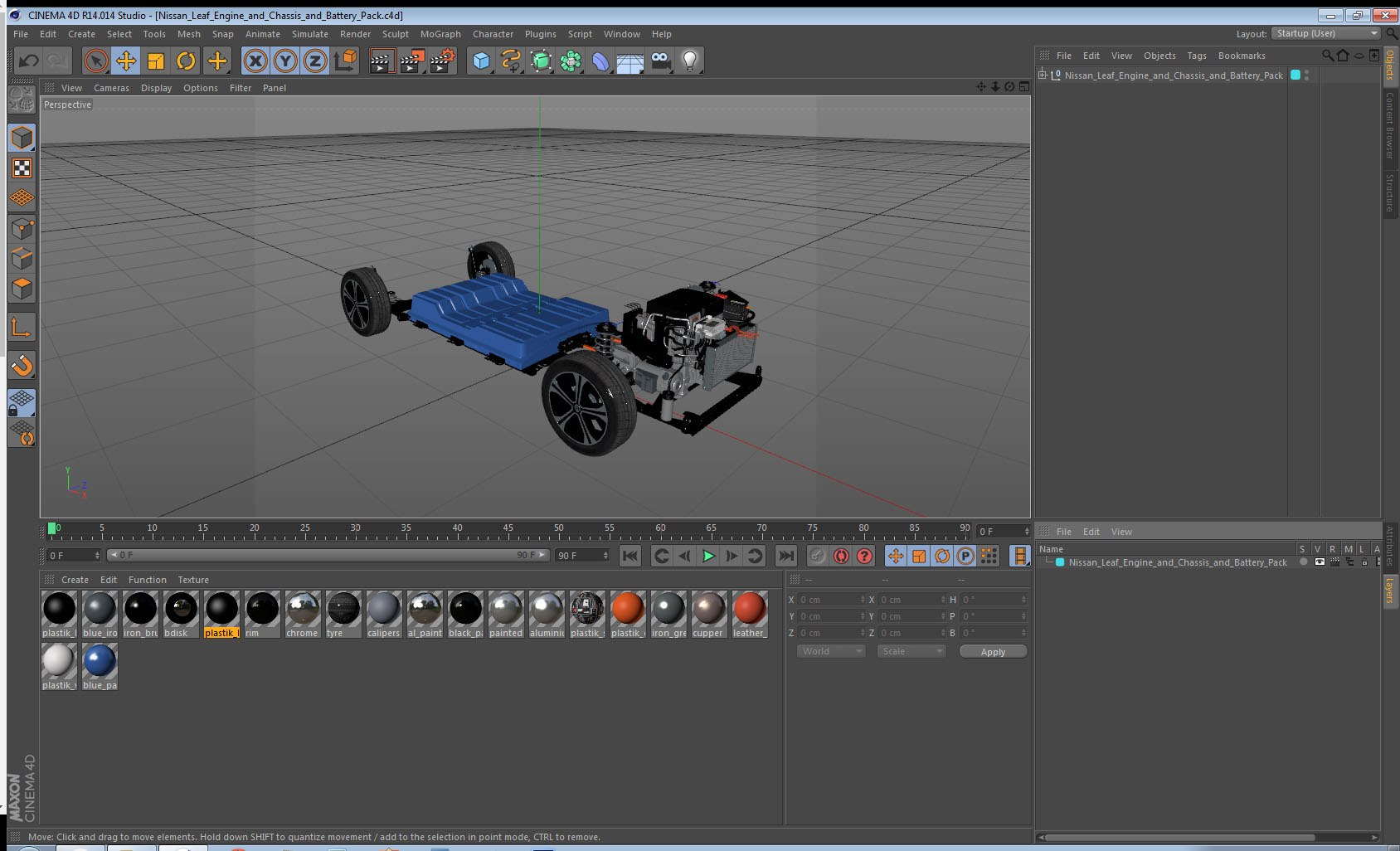Open the World coordinate dropdown
Viewport: 1400px width, 851px height.
click(831, 652)
